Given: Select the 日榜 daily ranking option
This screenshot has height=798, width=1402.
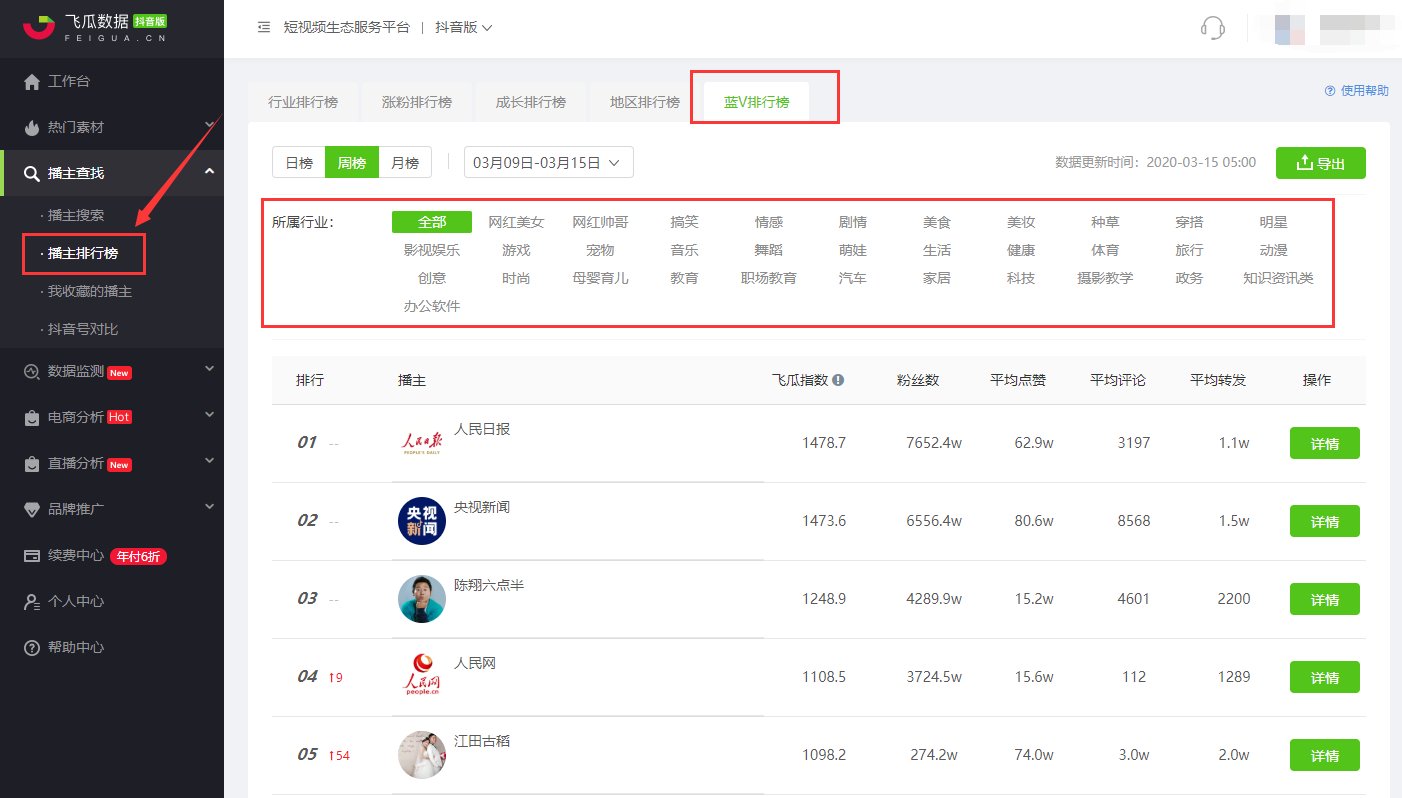Looking at the screenshot, I should 299,163.
